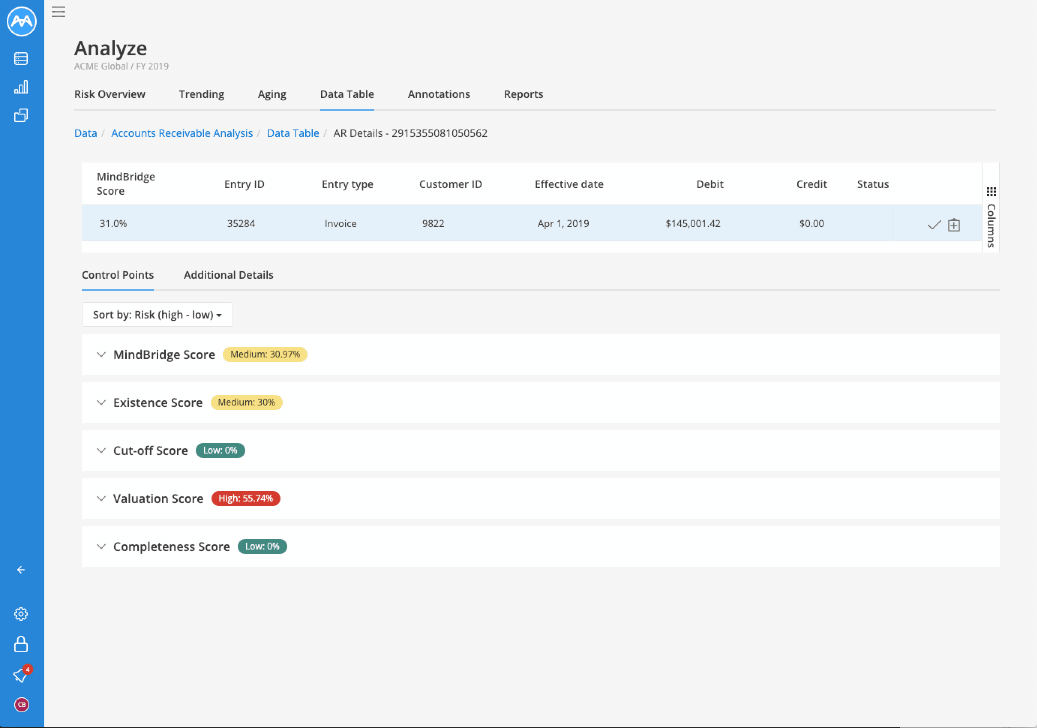The width and height of the screenshot is (1037, 728).
Task: Open settings gear icon
Action: [21, 614]
